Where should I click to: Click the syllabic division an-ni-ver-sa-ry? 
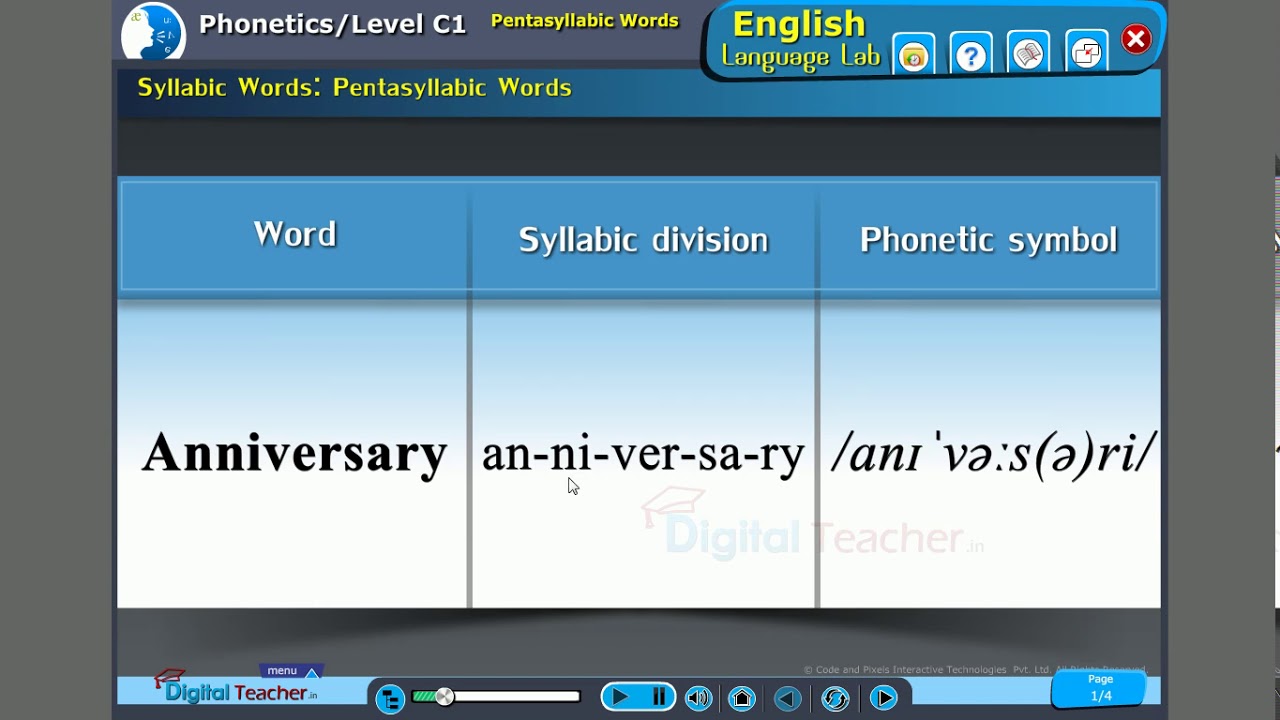tap(643, 454)
